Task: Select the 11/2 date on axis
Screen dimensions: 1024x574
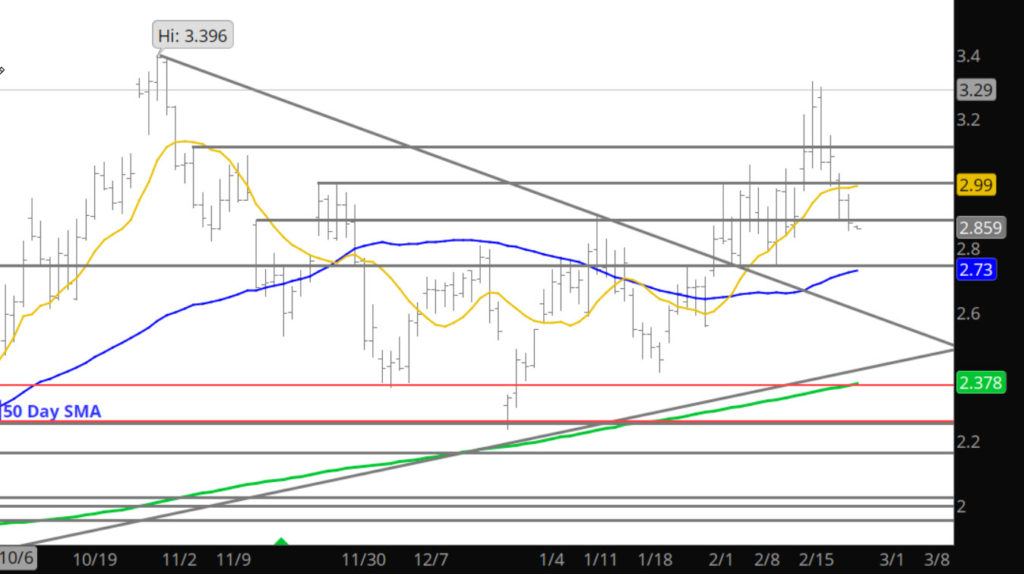Action: (179, 560)
